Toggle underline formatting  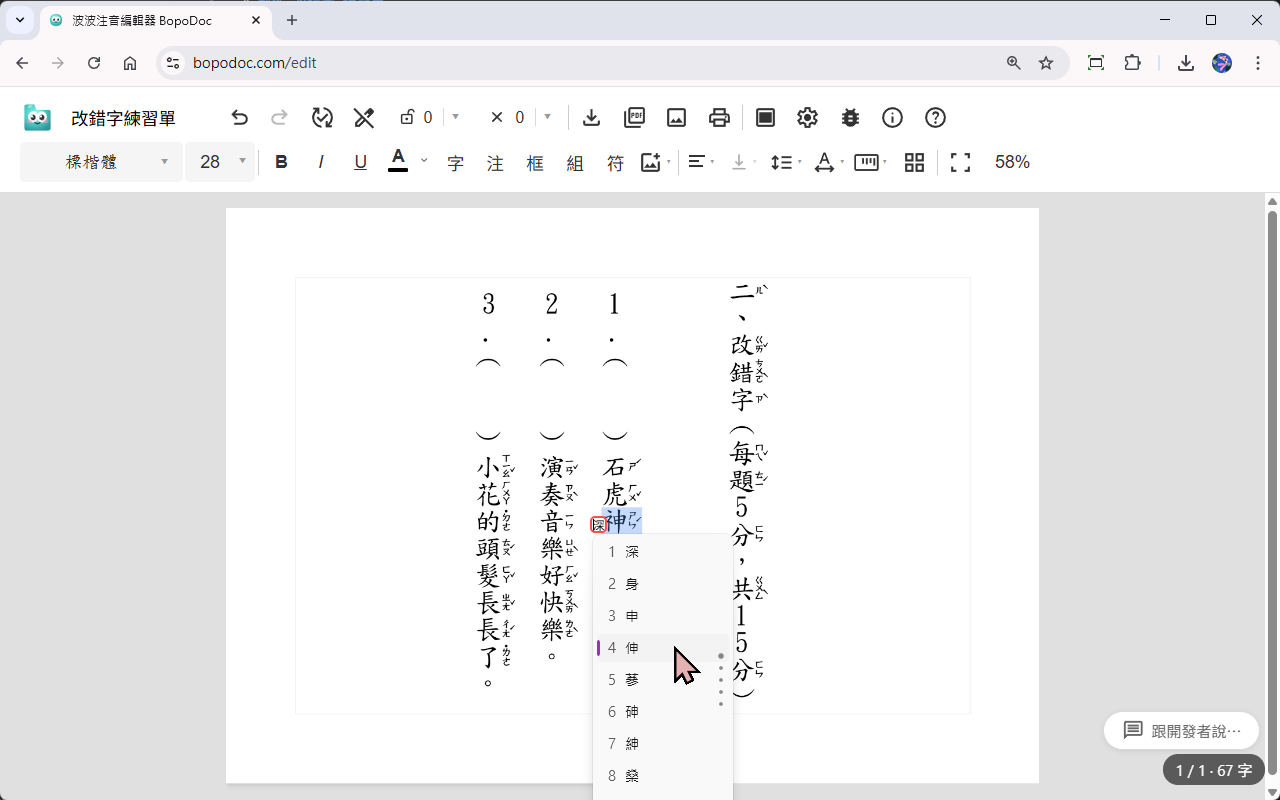click(x=360, y=161)
